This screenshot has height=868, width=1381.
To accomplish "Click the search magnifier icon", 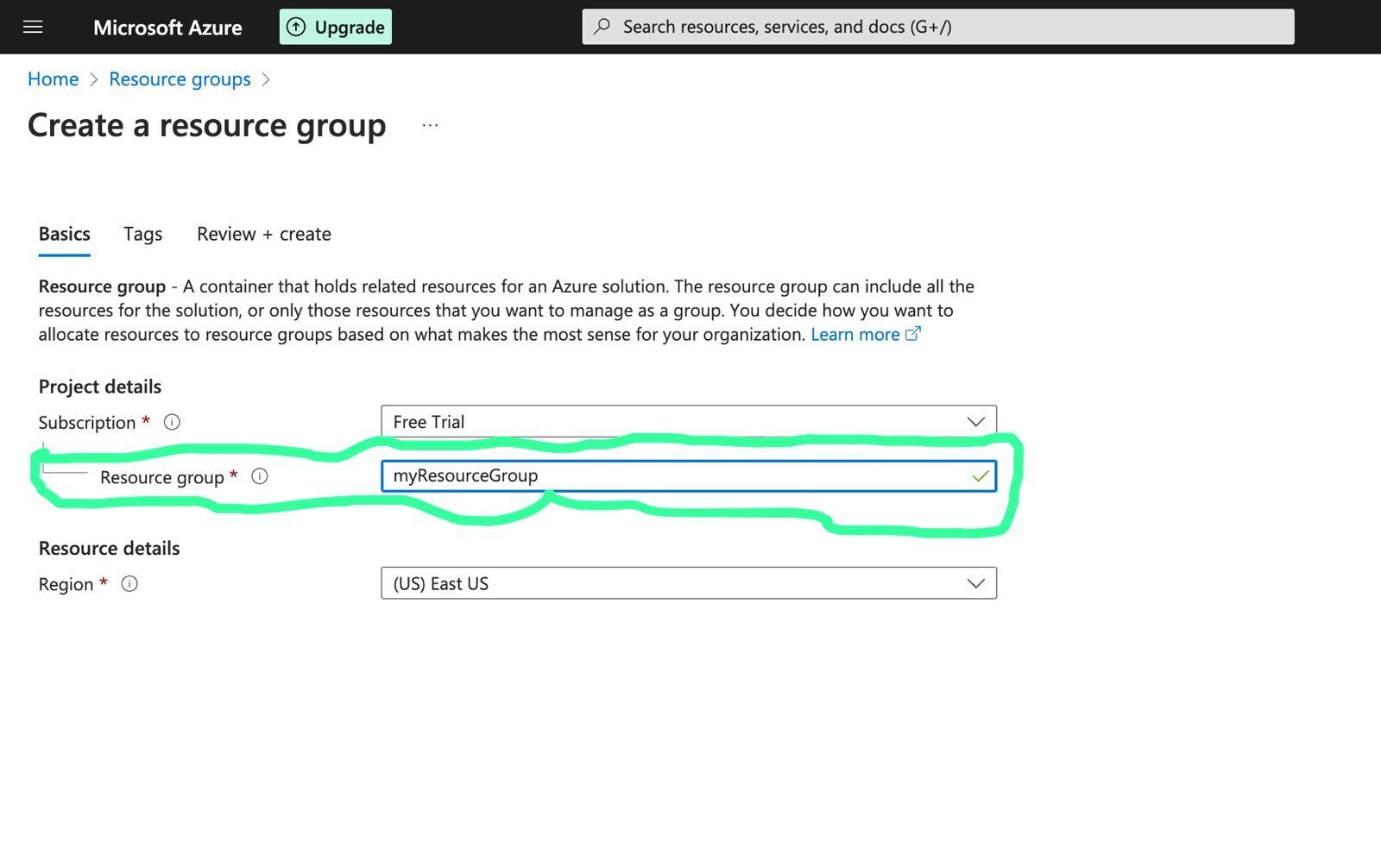I will (x=602, y=27).
